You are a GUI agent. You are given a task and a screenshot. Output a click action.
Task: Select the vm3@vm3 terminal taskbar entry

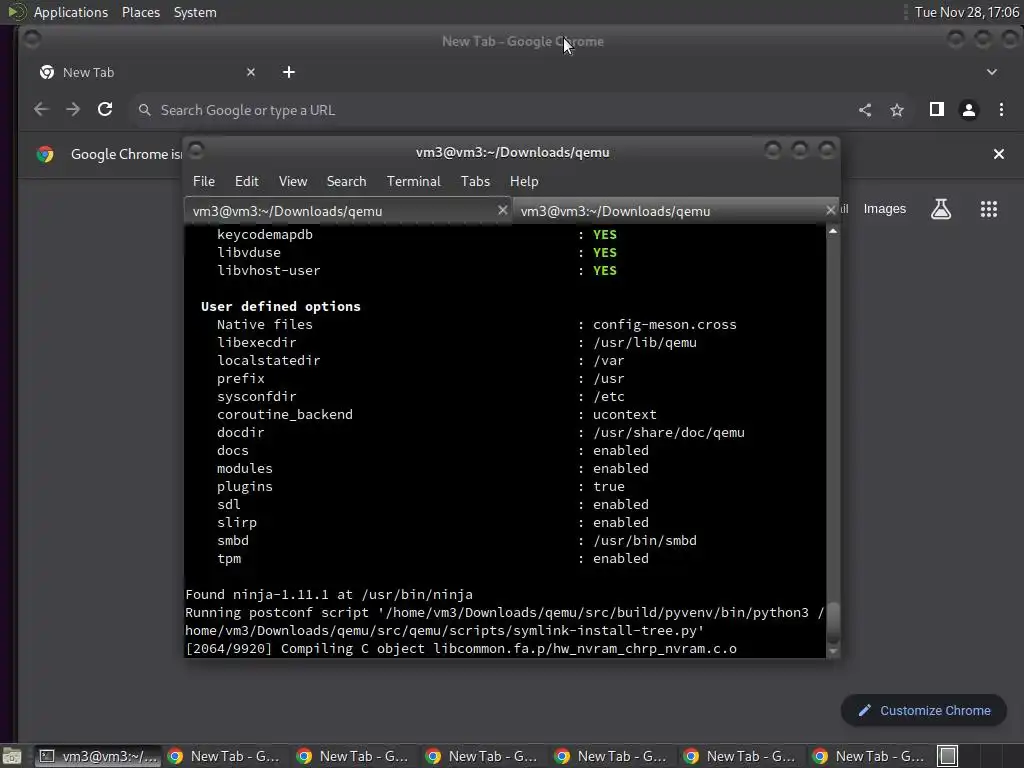(x=97, y=756)
